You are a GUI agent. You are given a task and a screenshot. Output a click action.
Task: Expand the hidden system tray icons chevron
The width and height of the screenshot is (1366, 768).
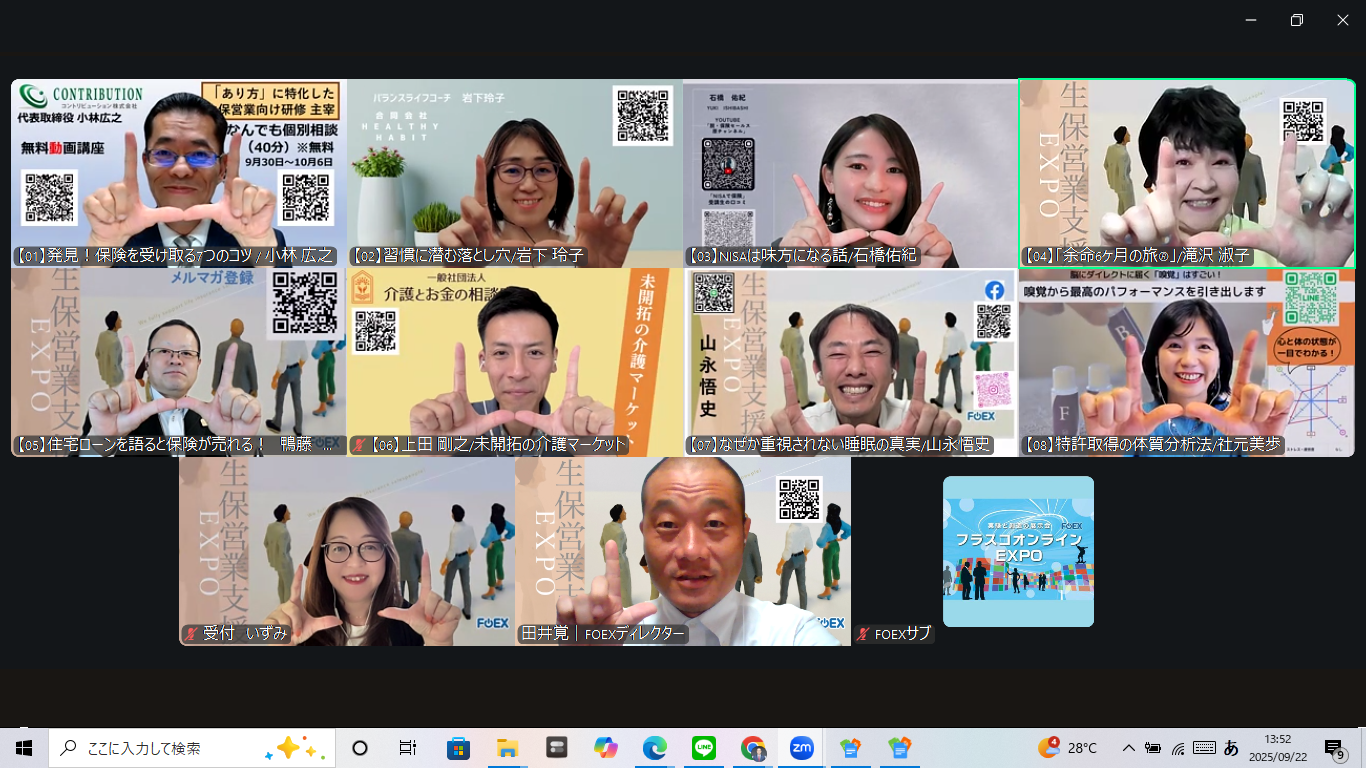(x=1129, y=748)
